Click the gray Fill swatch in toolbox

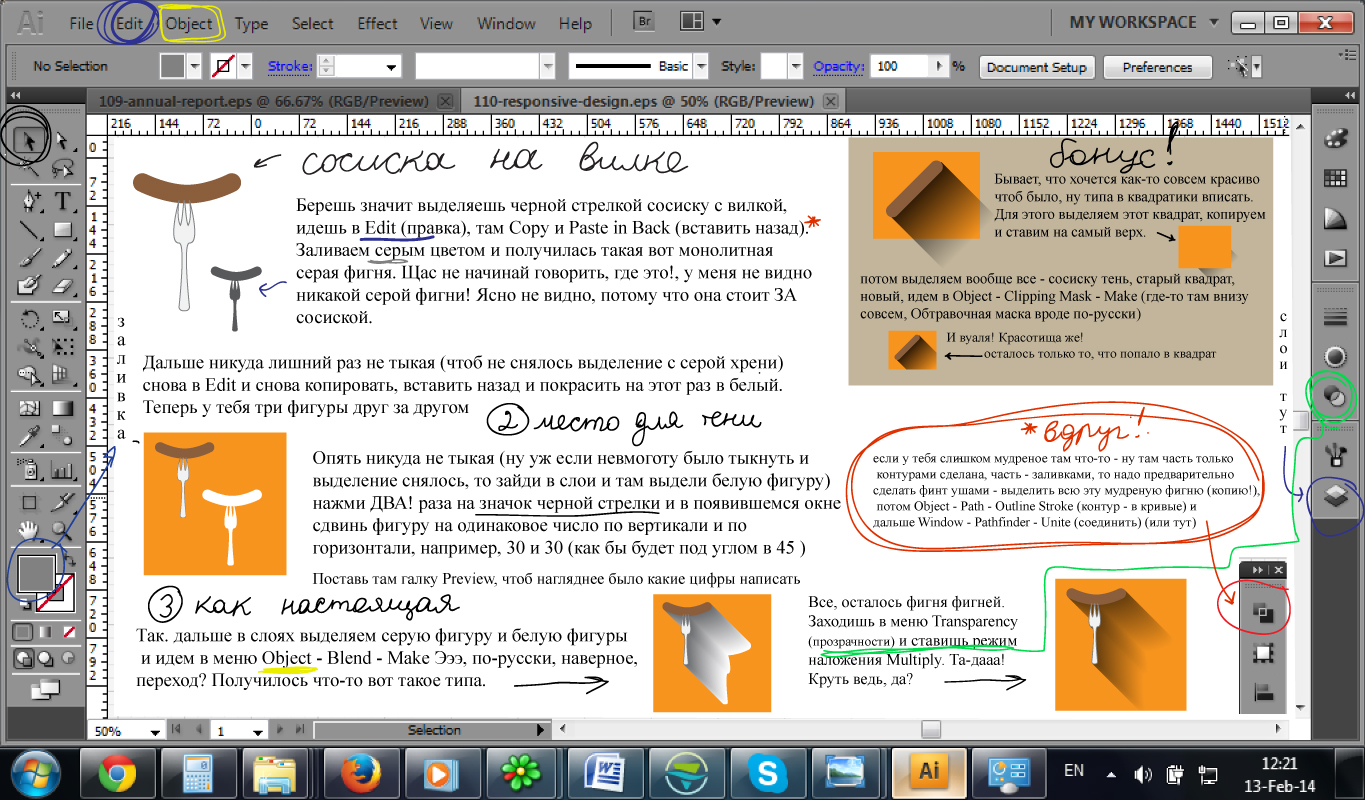coord(36,575)
